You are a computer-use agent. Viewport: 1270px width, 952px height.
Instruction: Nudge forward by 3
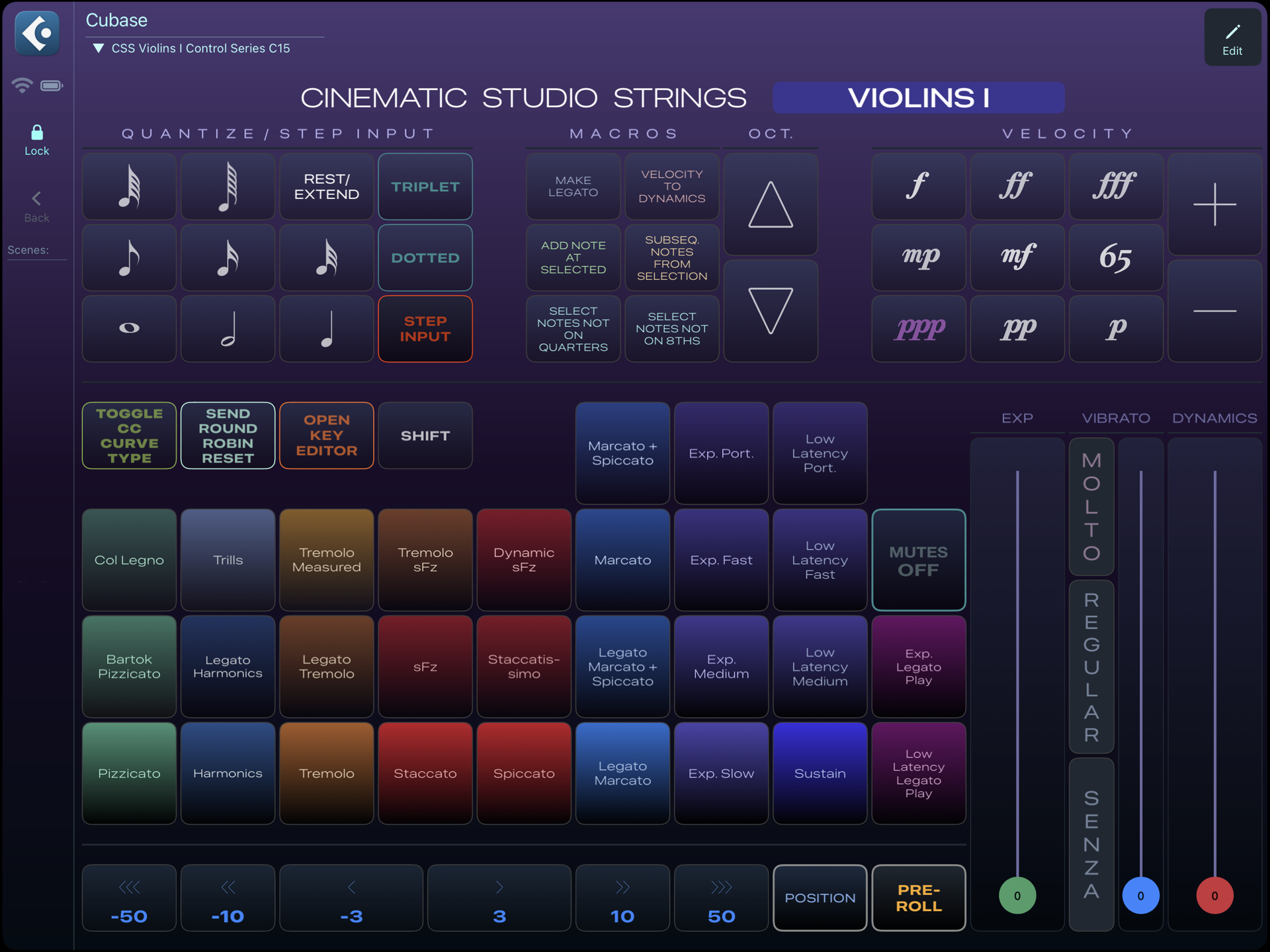(499, 898)
